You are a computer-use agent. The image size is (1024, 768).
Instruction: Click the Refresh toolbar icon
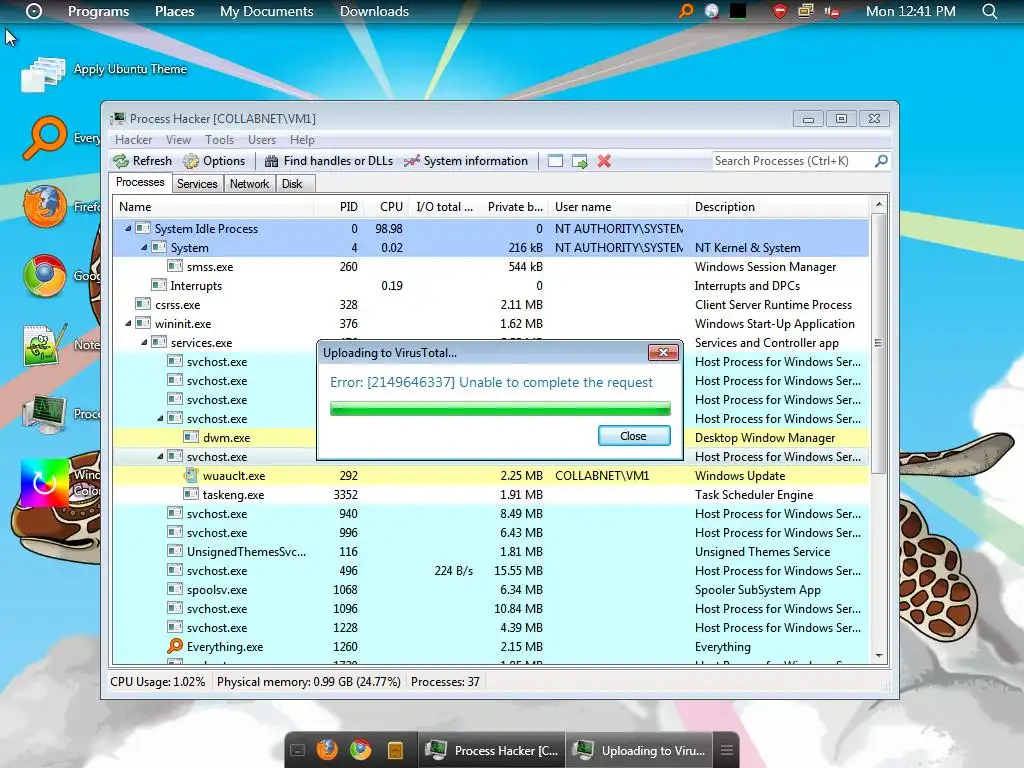(x=121, y=161)
